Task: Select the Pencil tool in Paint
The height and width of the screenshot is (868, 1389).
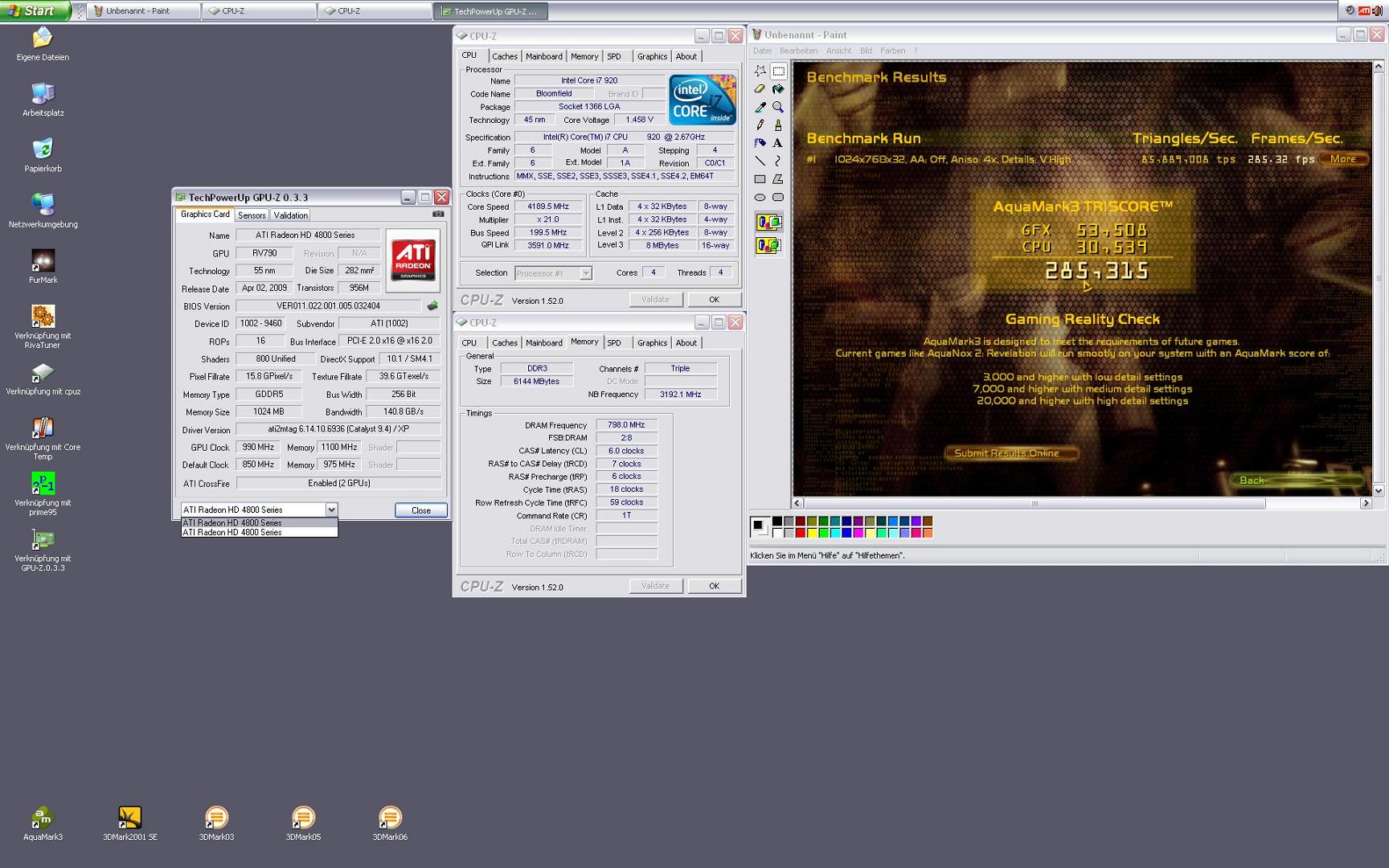Action: [760, 125]
